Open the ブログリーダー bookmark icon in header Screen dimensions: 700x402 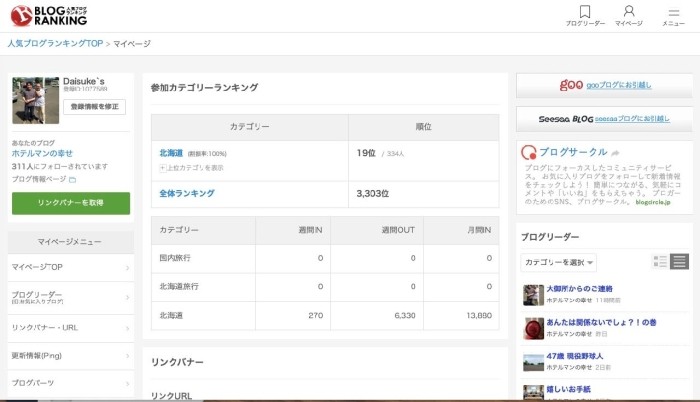point(585,12)
